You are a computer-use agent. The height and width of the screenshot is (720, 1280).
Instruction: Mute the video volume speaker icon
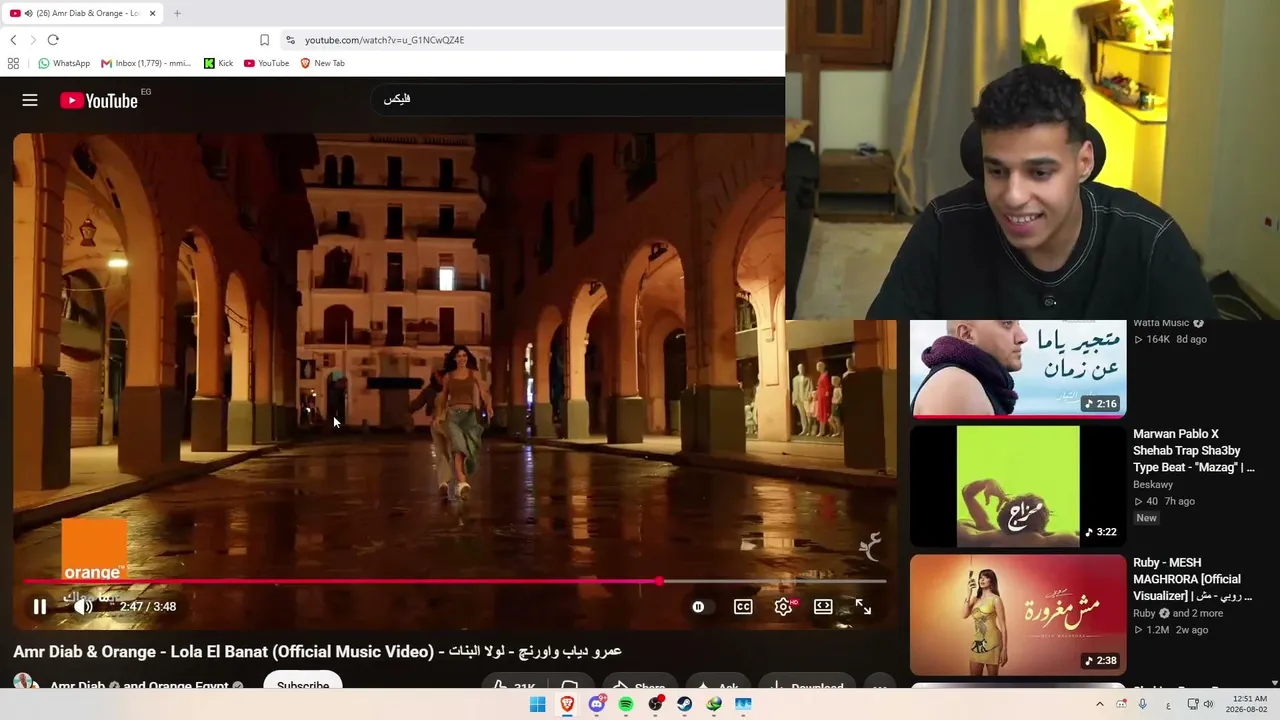pyautogui.click(x=83, y=607)
